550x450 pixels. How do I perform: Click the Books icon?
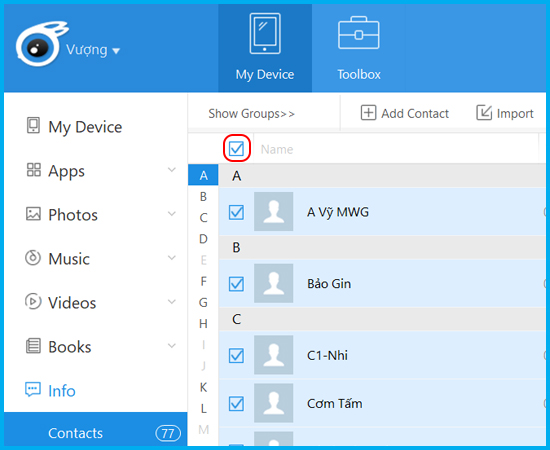33,346
